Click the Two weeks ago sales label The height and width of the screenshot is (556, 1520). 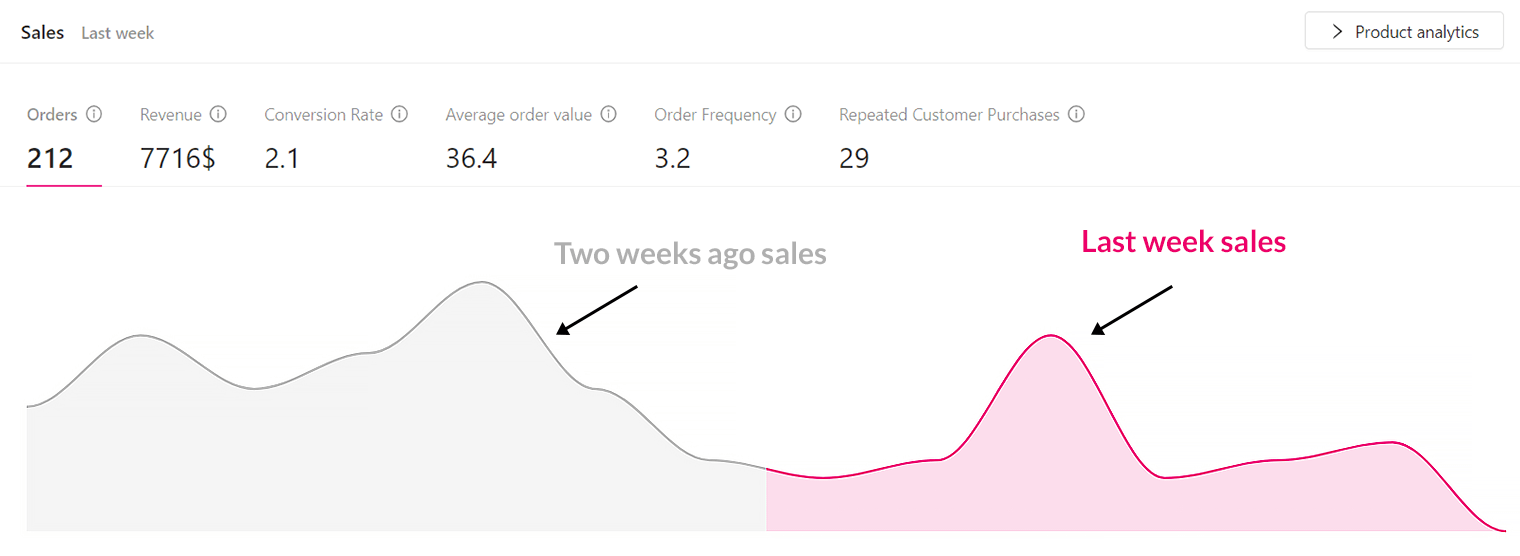click(690, 254)
